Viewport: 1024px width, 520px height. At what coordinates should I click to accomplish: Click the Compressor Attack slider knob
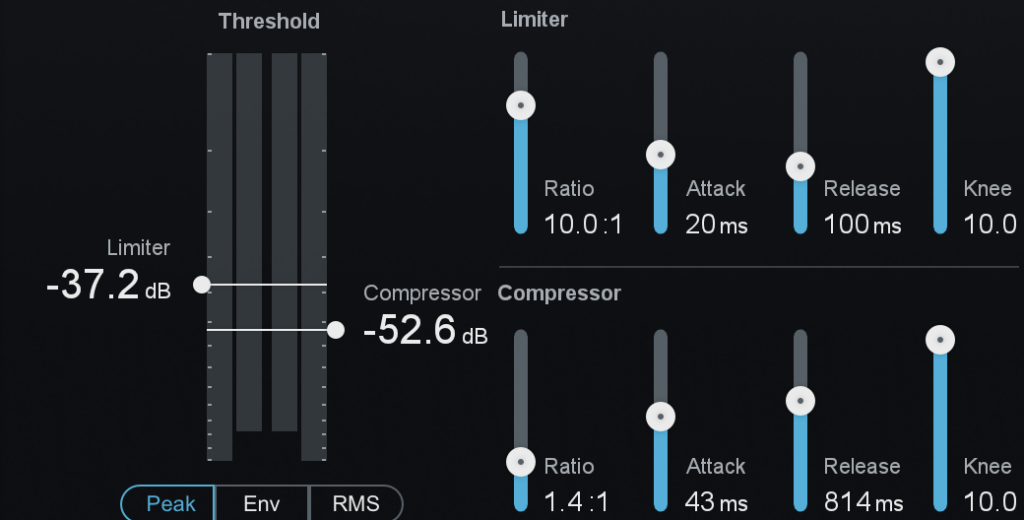click(x=660, y=417)
